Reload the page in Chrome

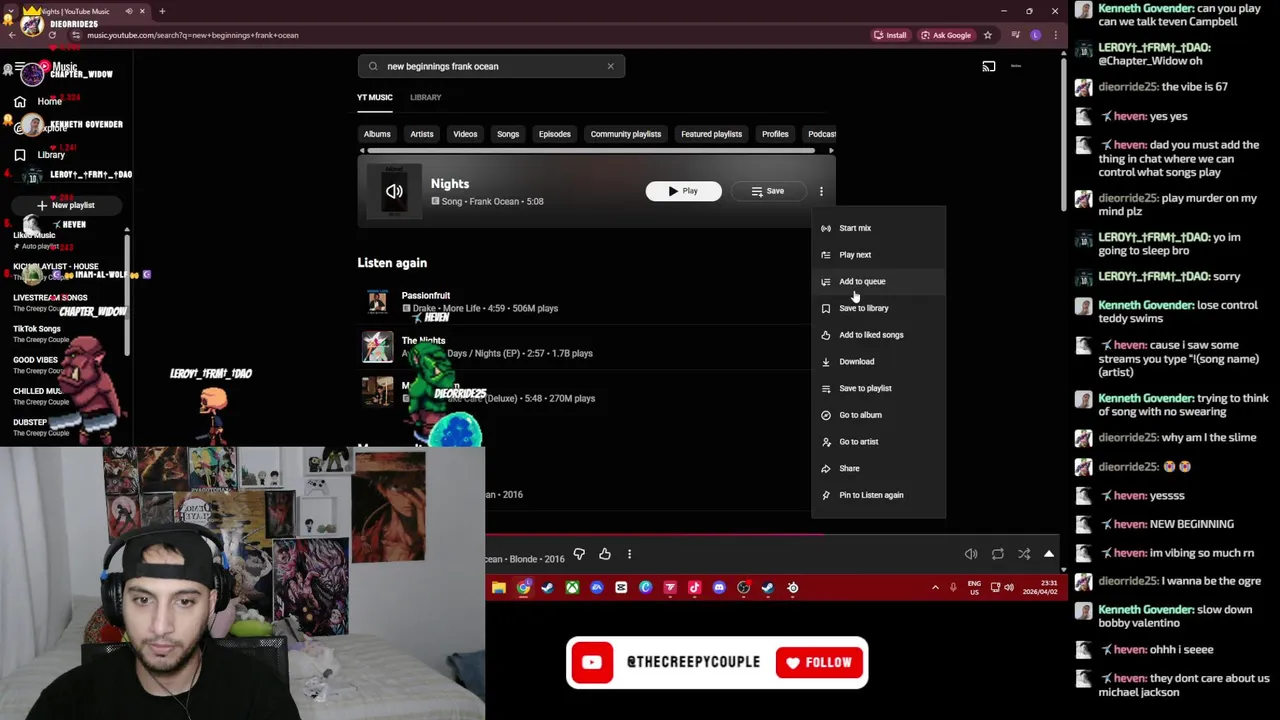click(52, 35)
